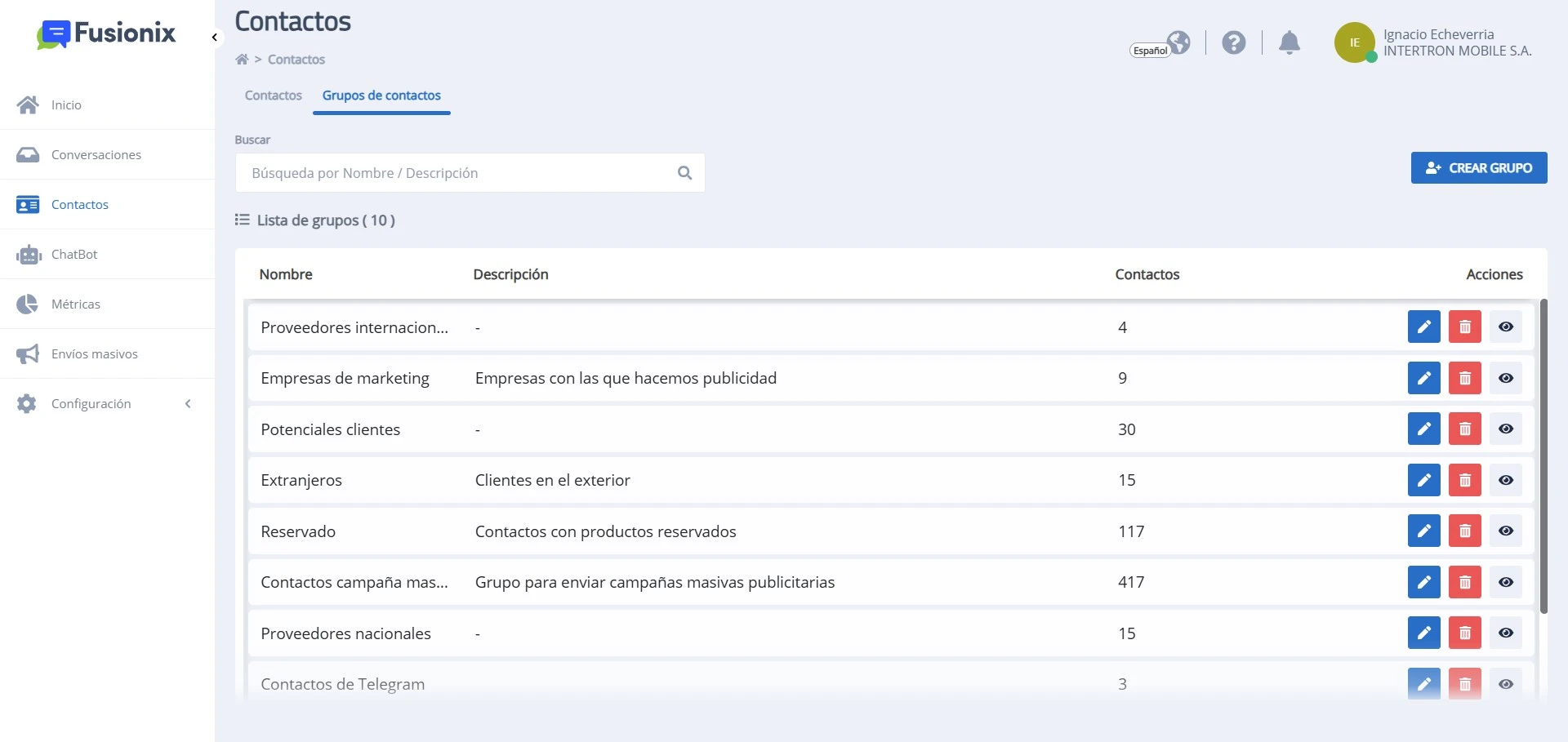View the Proveedores nacionales group

[1506, 633]
